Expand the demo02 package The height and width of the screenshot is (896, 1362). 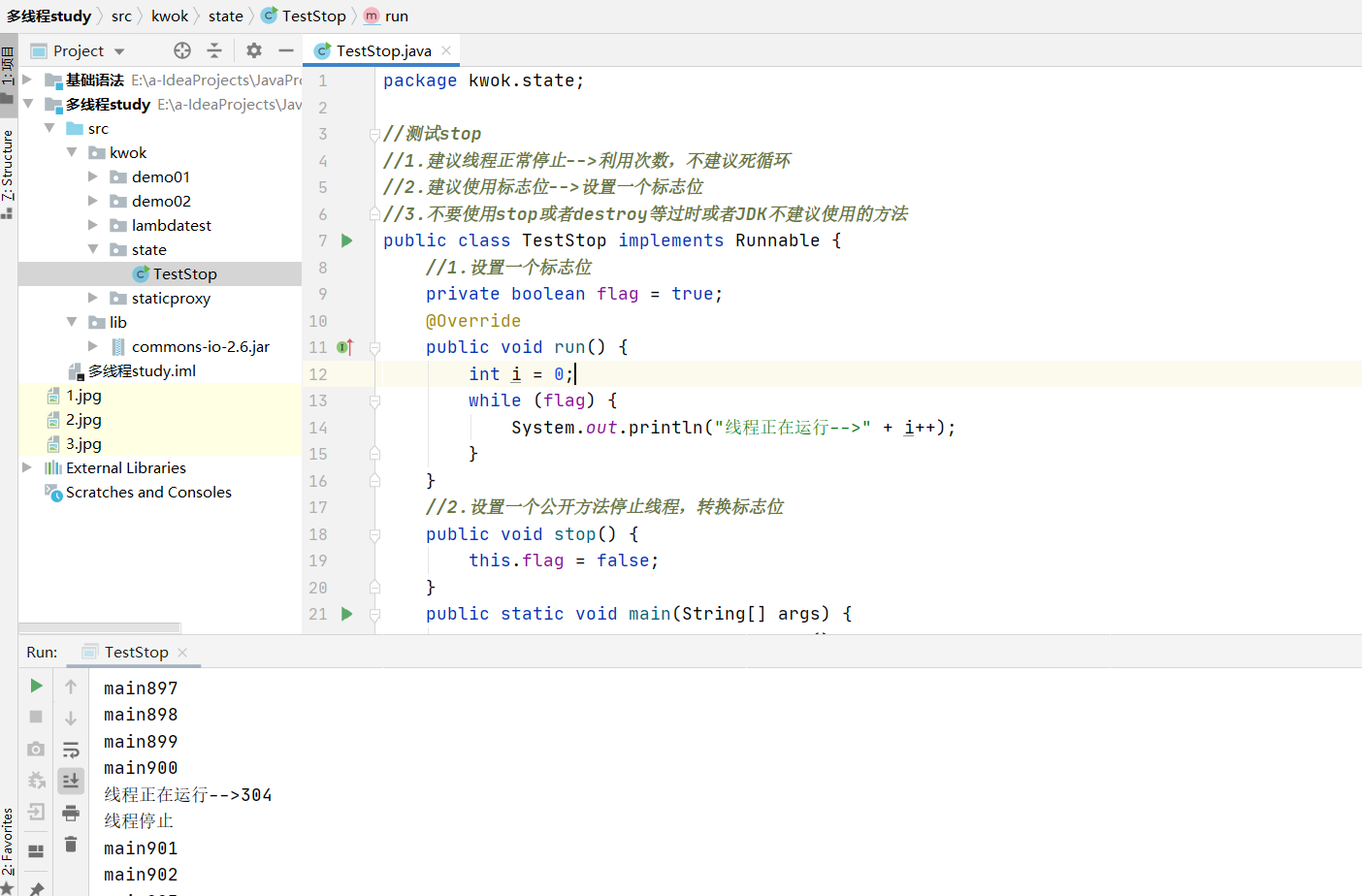pyautogui.click(x=93, y=201)
